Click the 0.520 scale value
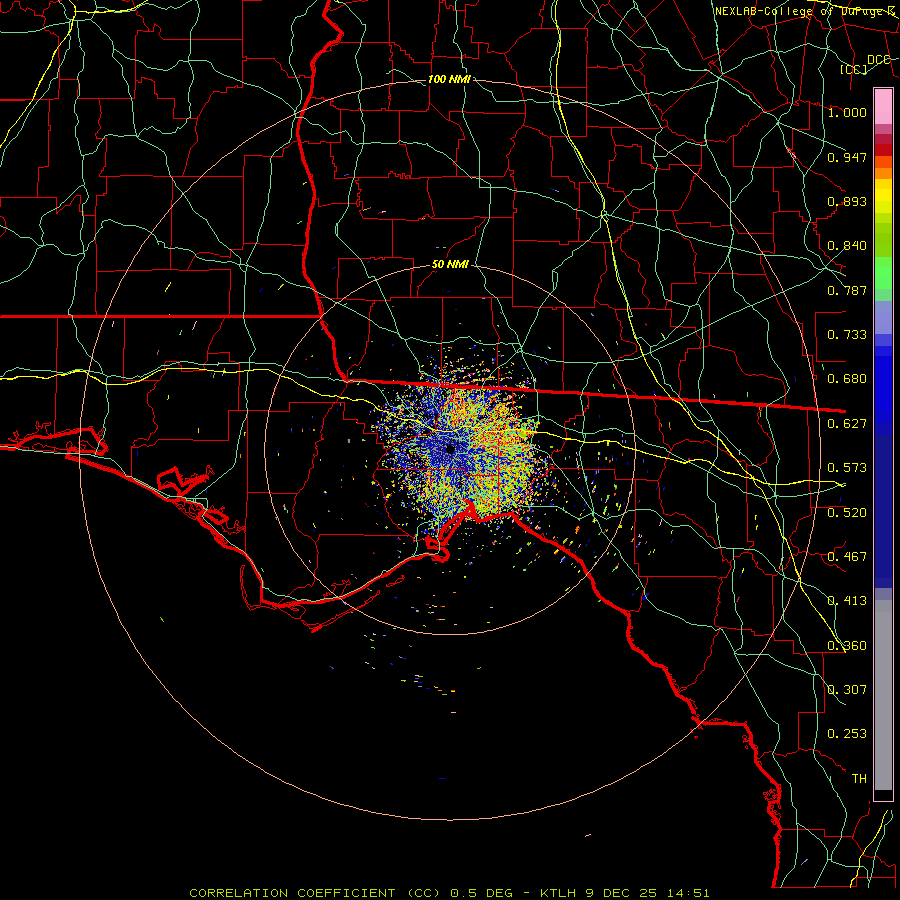This screenshot has height=900, width=900. 847,513
